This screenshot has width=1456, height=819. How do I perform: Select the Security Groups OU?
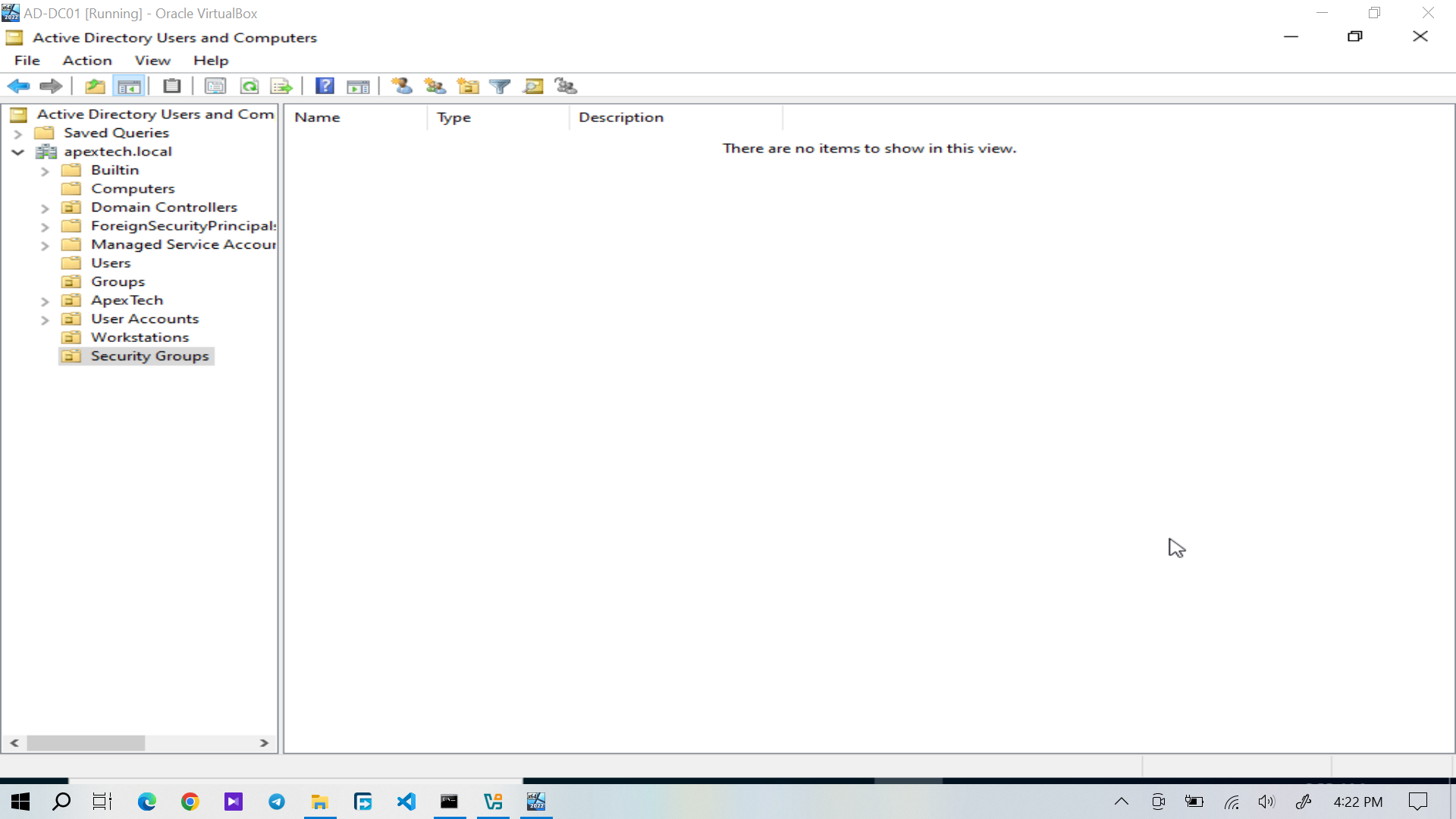(149, 356)
